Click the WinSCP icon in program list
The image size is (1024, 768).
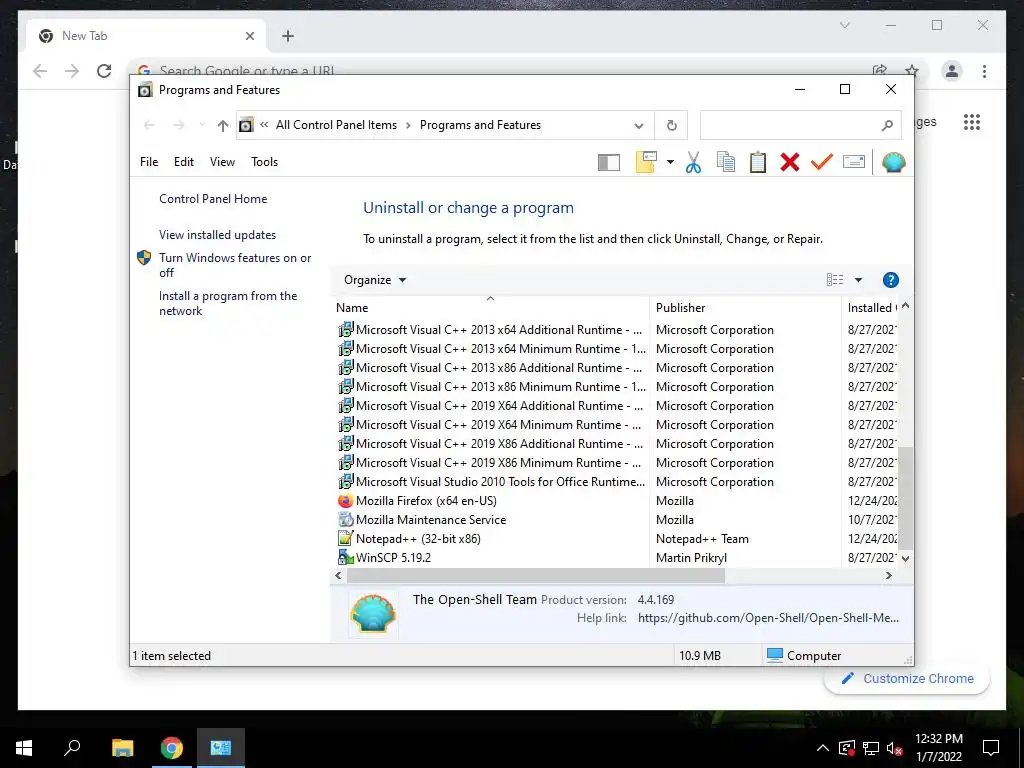(345, 558)
